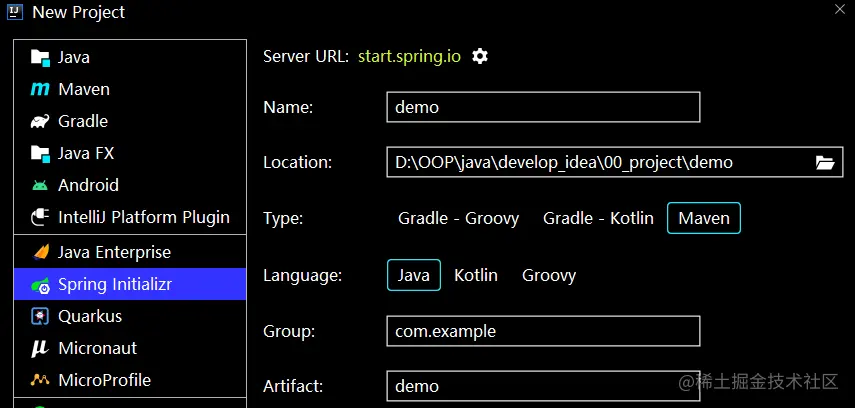Click the Java FX folder icon
This screenshot has height=408, width=855.
click(40, 153)
